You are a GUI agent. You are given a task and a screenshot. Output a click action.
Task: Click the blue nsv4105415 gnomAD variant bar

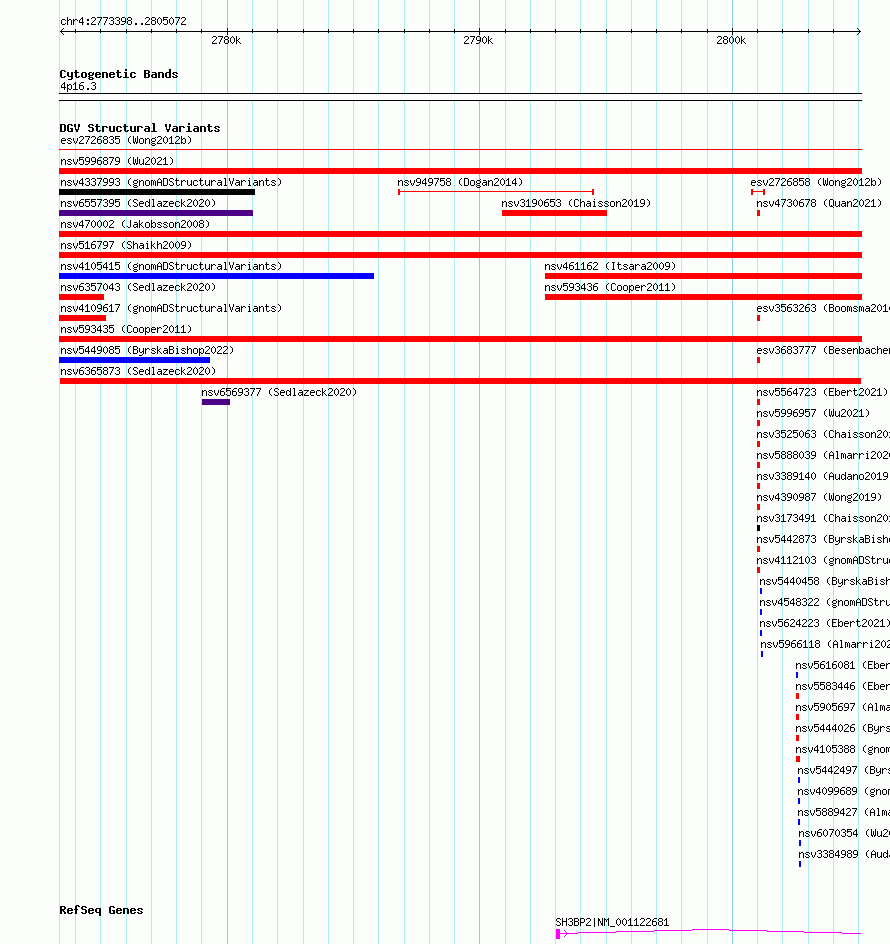(x=216, y=276)
